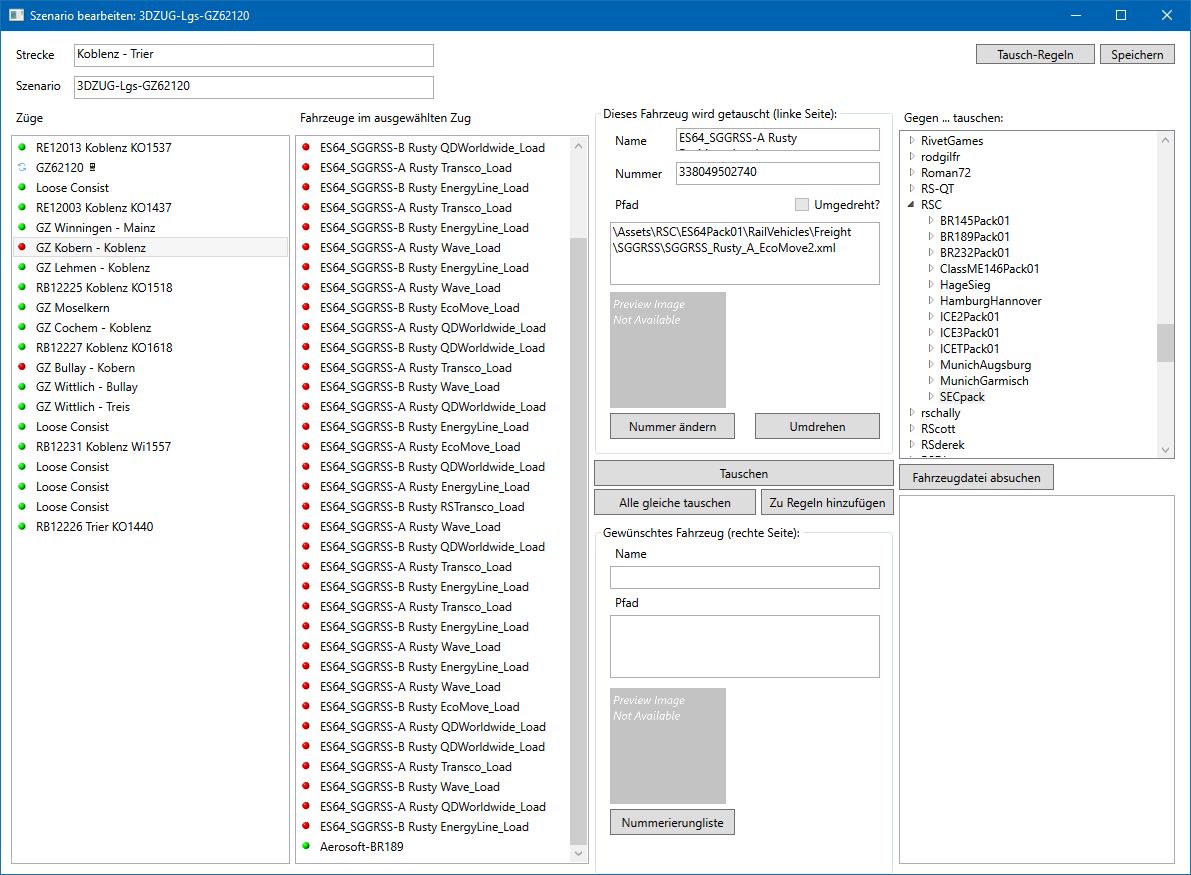Click the green dot next to GZ Moselkern
The width and height of the screenshot is (1191, 875).
(x=22, y=307)
